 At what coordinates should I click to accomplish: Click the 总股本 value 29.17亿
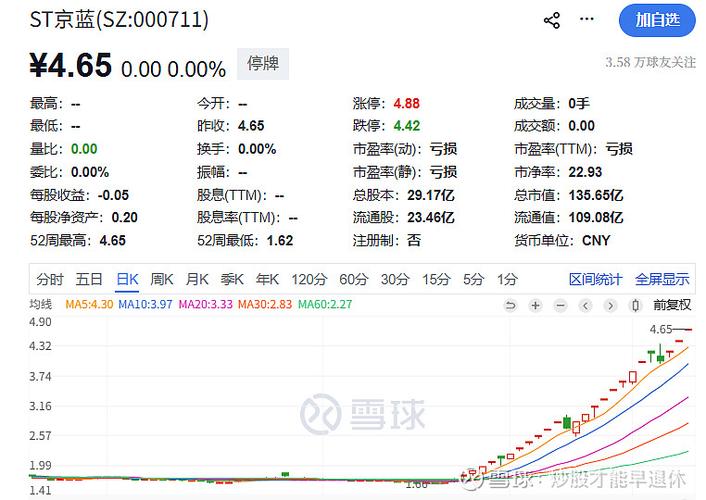tap(431, 195)
